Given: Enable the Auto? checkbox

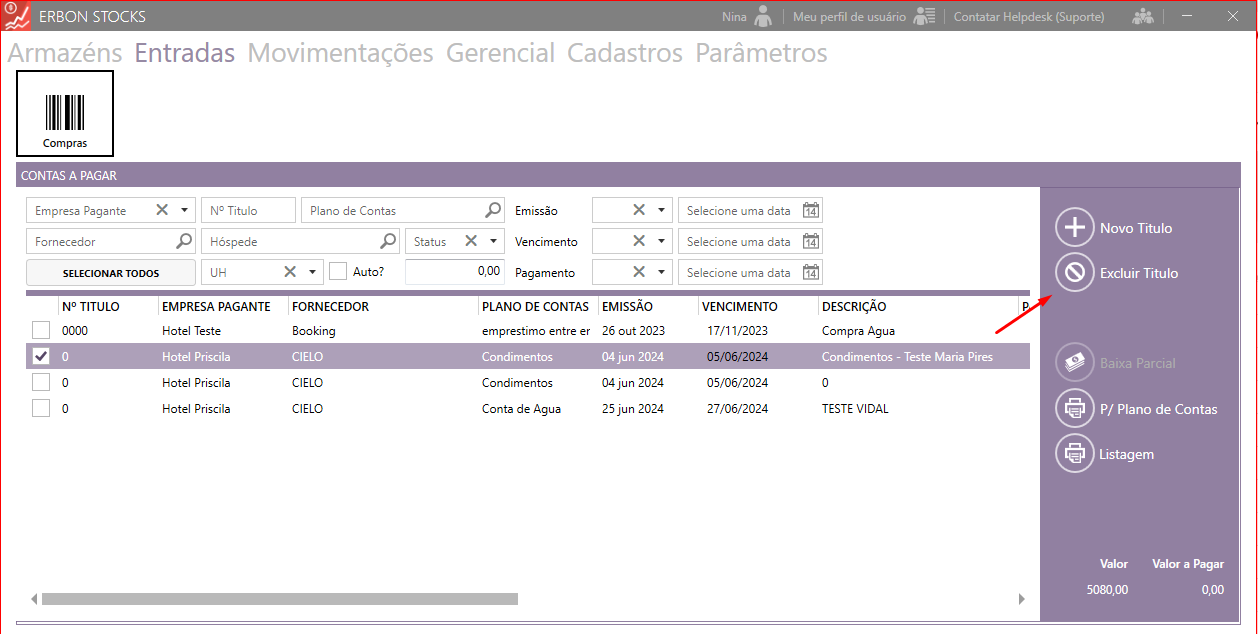Looking at the screenshot, I should 338,272.
